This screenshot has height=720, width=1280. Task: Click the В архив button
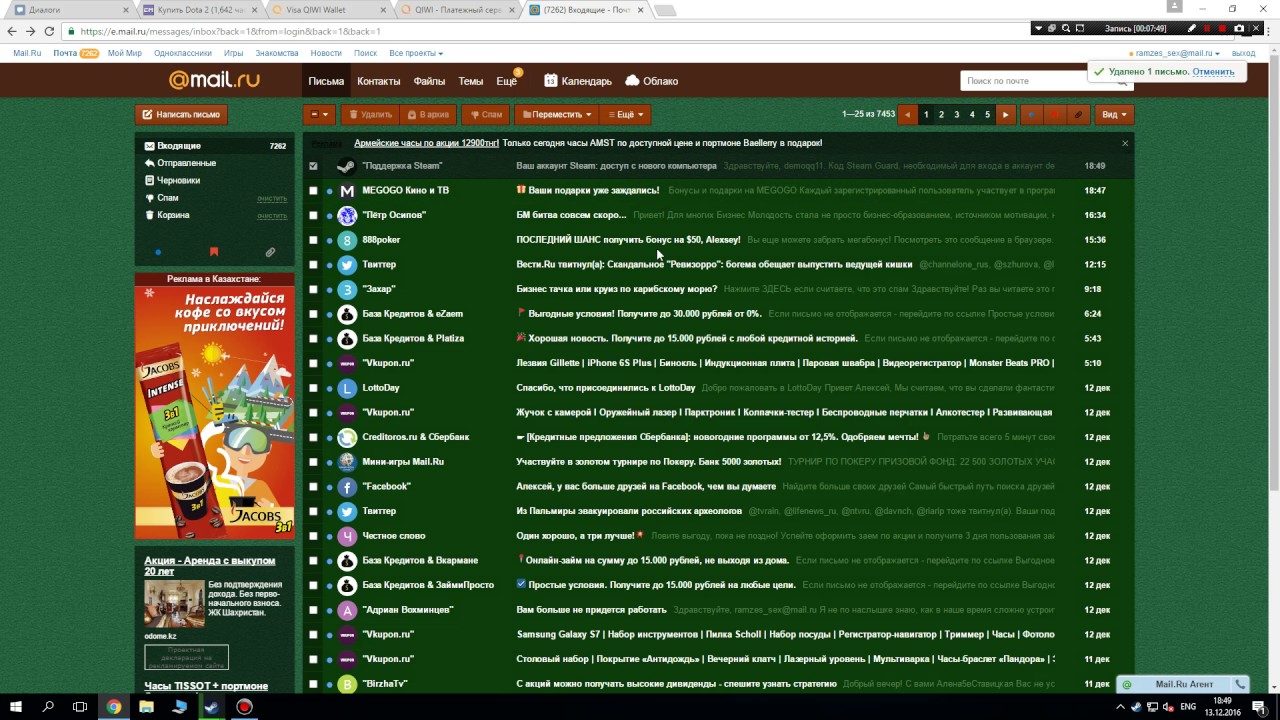point(427,114)
